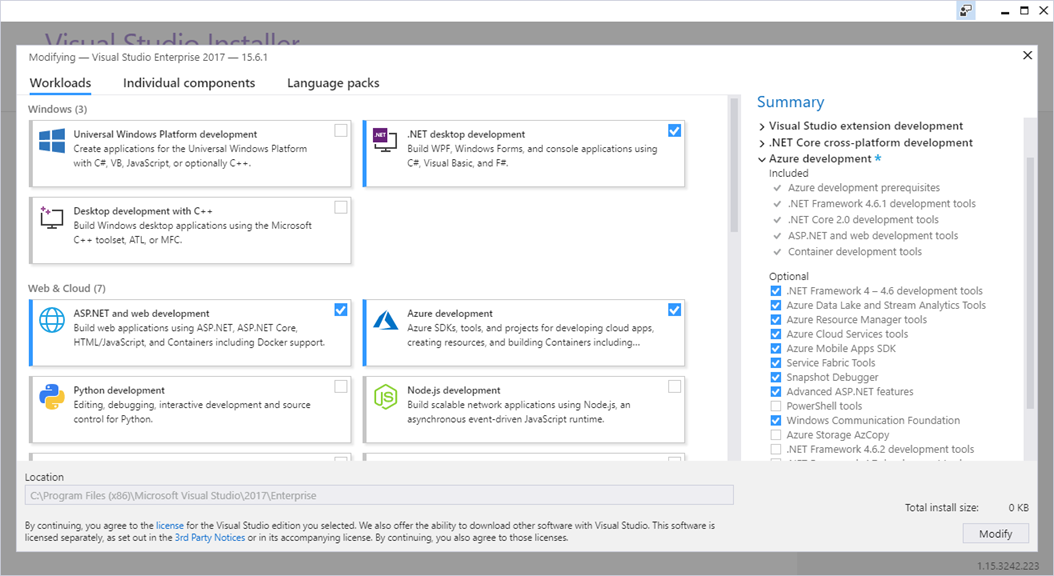
Task: Check Desktop development with C++ workload
Action: click(341, 207)
